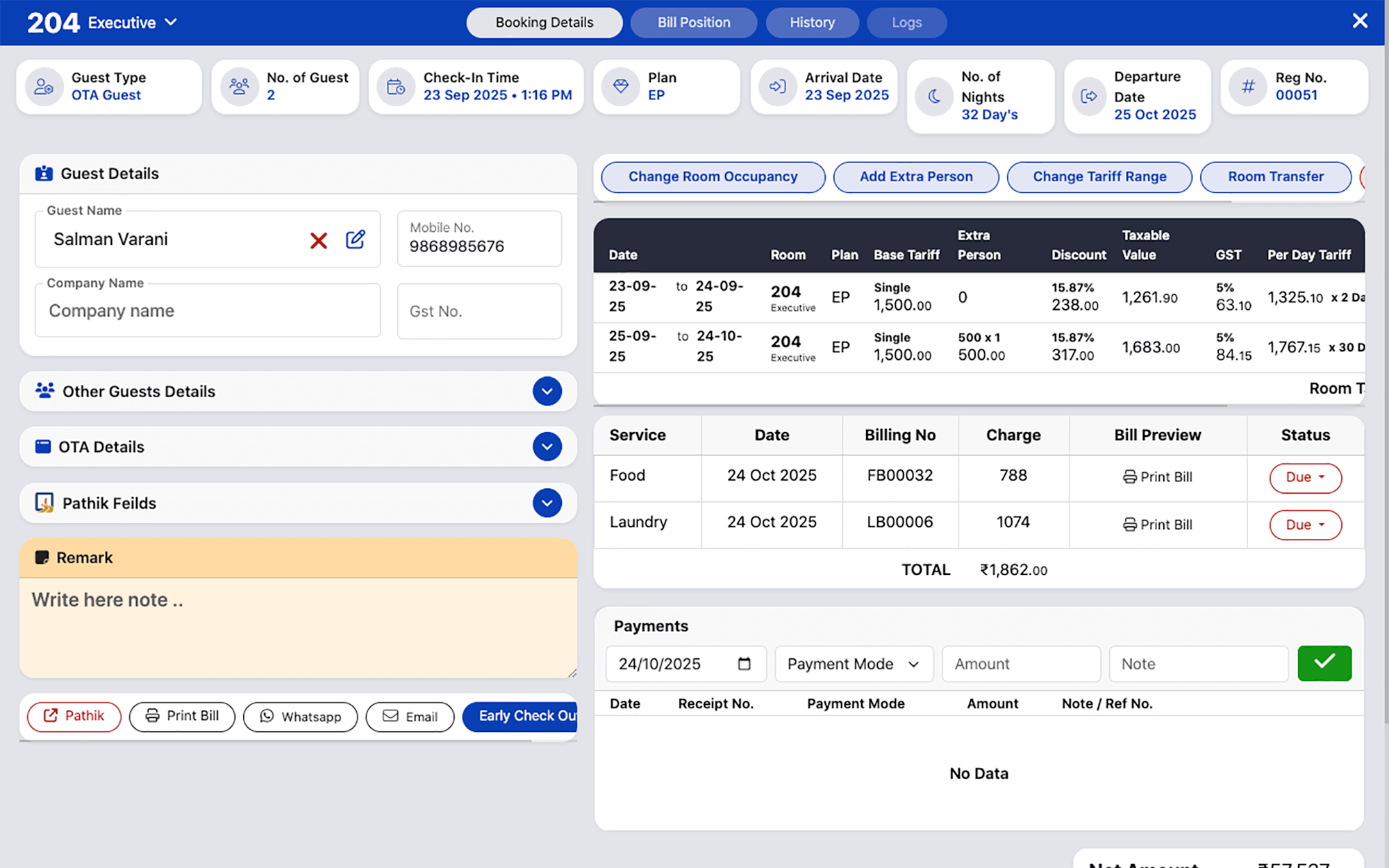Click the red X beside guest name

(319, 240)
